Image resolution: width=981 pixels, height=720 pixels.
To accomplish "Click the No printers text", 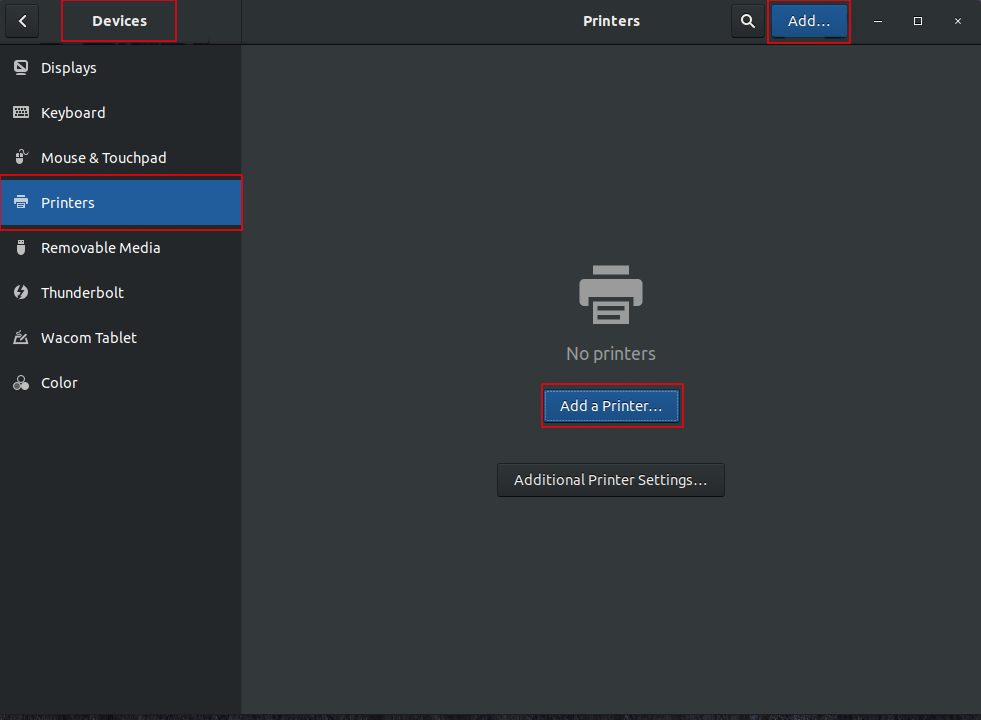I will 610,354.
